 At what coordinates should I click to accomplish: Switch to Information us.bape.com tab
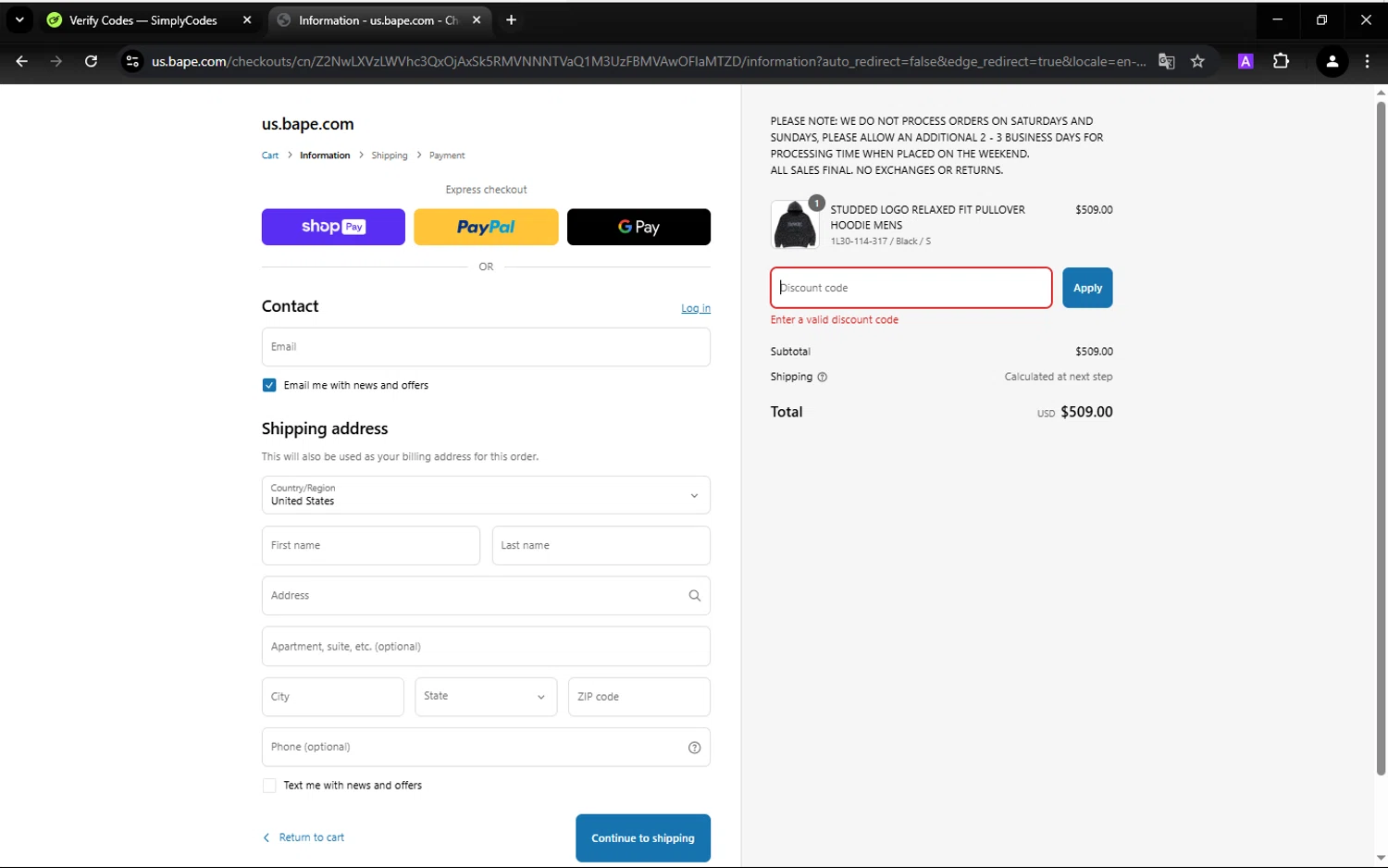[x=379, y=20]
